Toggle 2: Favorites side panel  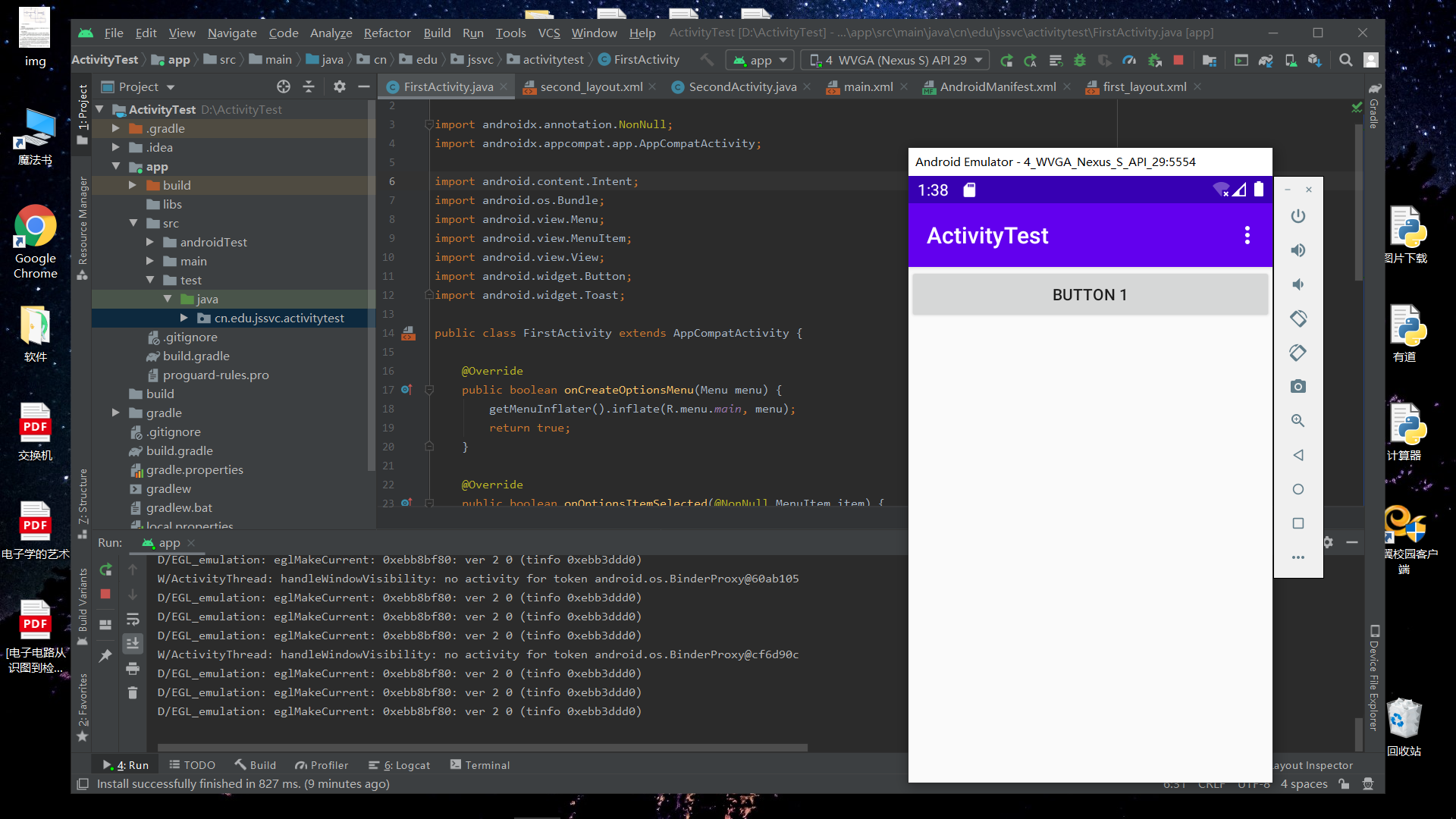coord(83,707)
